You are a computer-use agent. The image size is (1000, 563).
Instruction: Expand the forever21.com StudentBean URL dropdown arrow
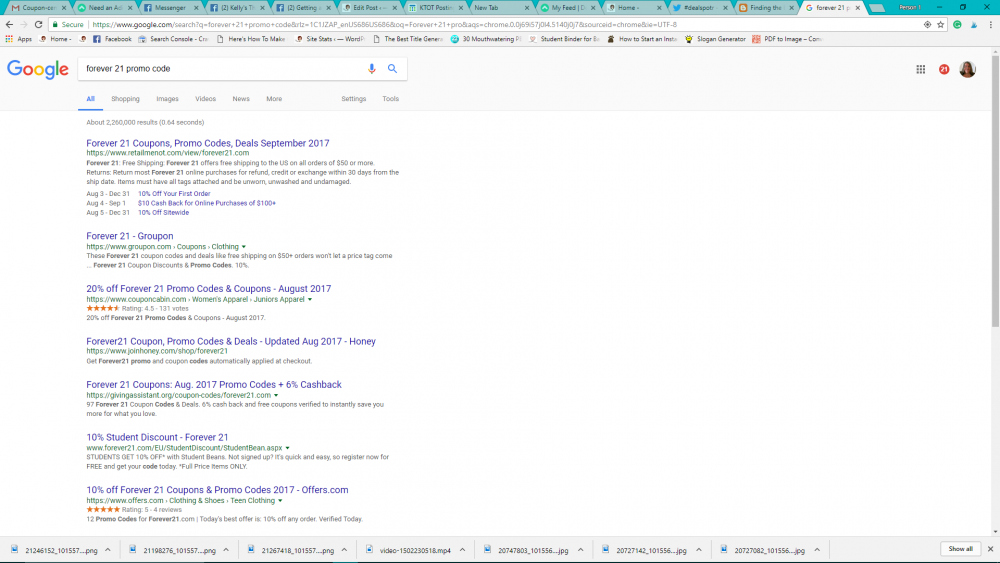tap(288, 448)
